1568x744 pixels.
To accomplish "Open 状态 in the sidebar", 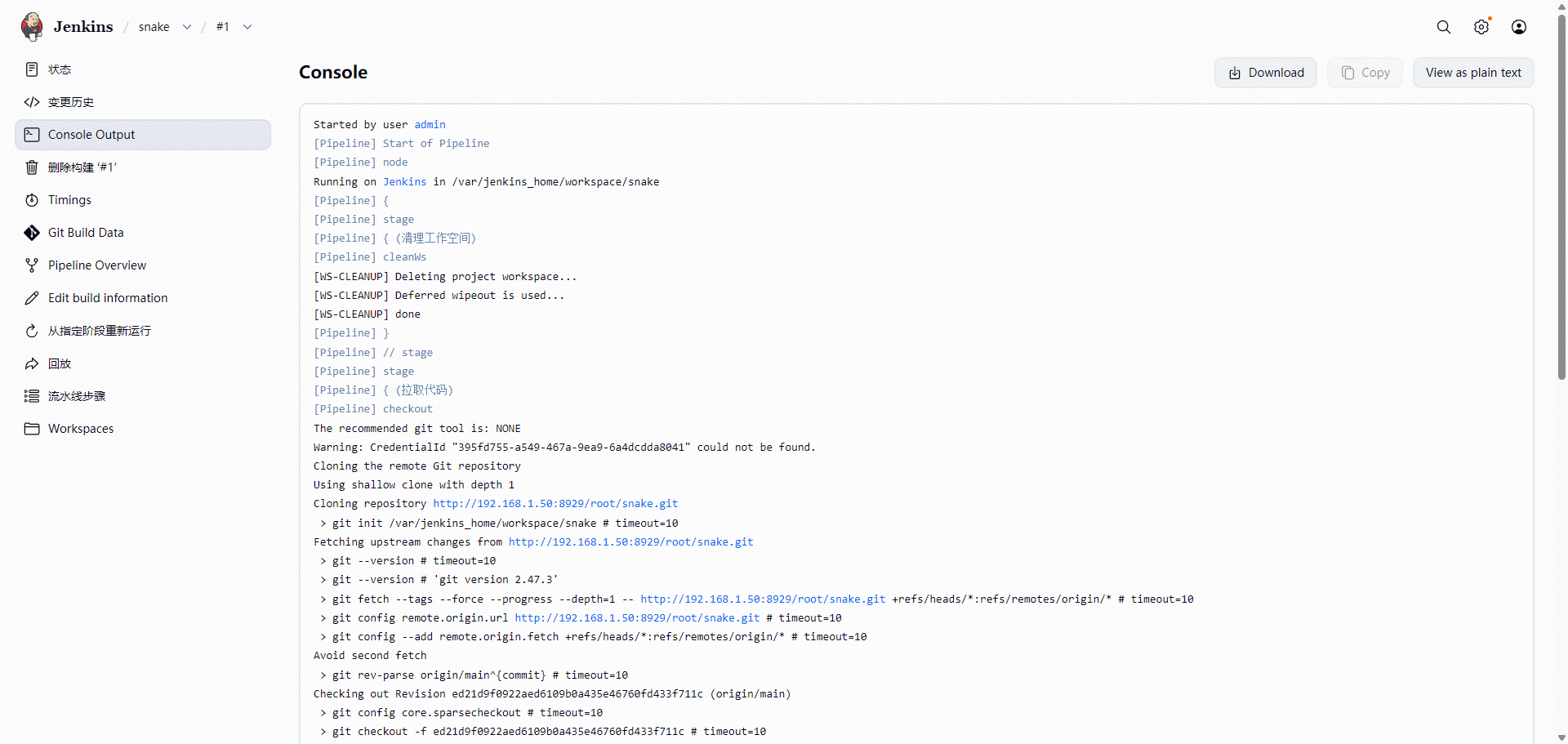I will [x=143, y=69].
